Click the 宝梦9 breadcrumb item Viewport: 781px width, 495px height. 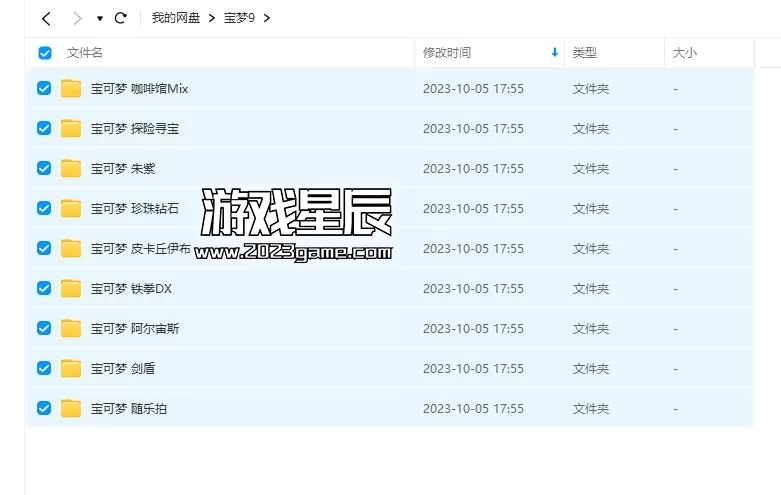(x=239, y=18)
